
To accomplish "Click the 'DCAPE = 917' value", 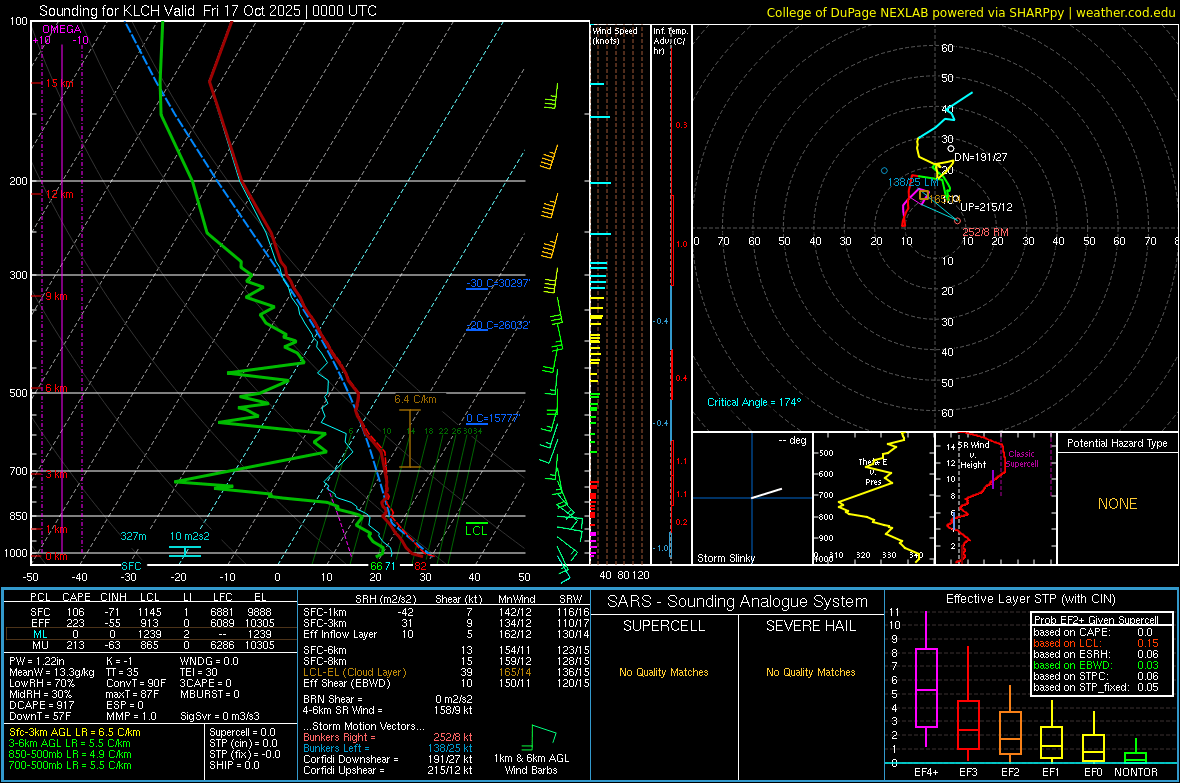I will [41, 705].
